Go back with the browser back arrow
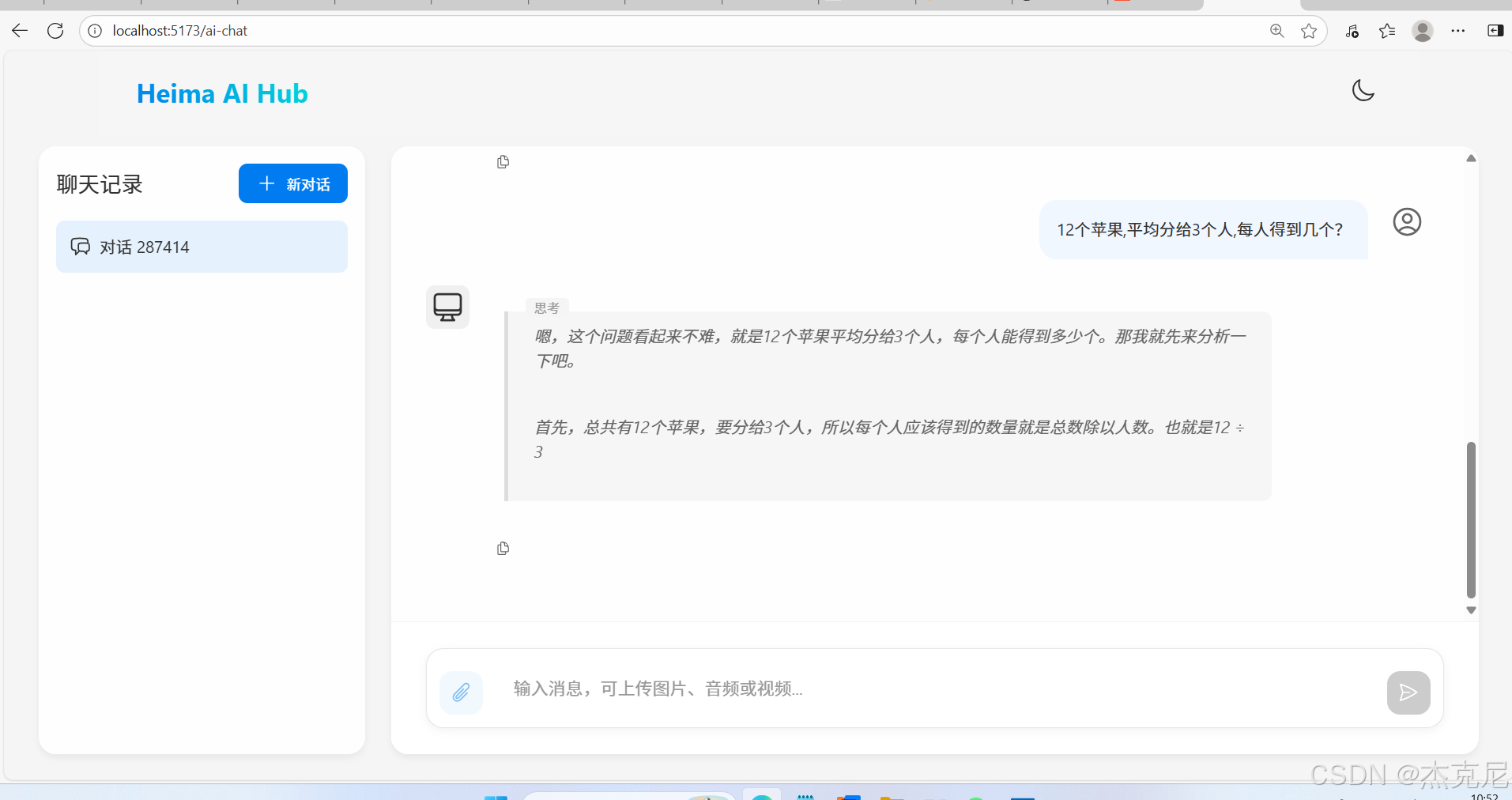Screen dimensions: 1512x800 (x=20, y=31)
